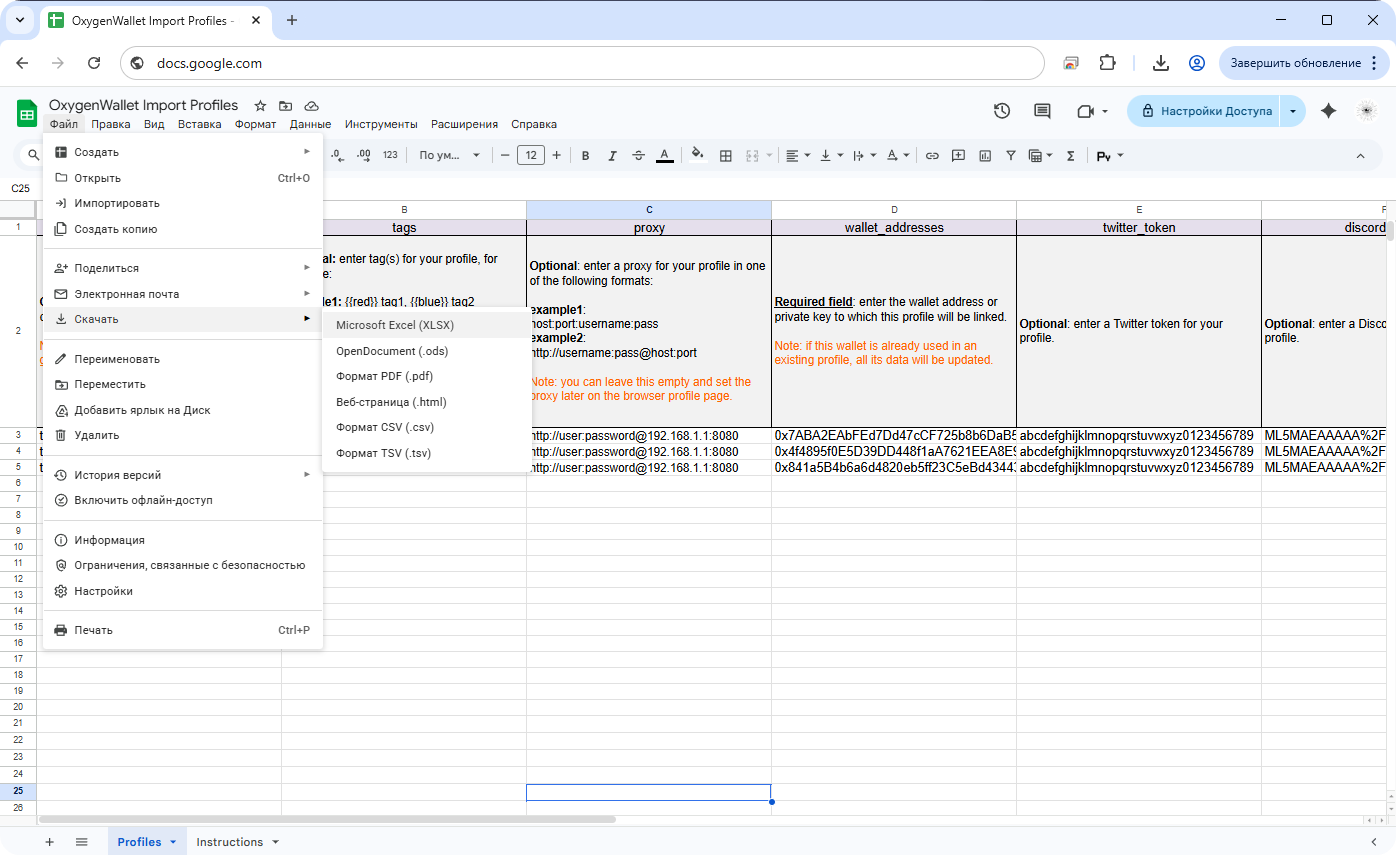Viewport: 1396px width, 855px height.
Task: Select the wallet_addresses header cell
Action: [x=894, y=228]
